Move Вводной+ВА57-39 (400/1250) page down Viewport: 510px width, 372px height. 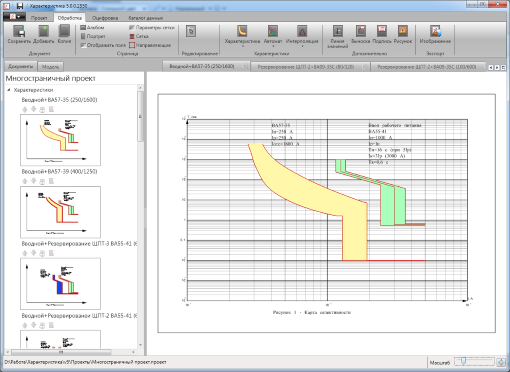click(x=33, y=181)
